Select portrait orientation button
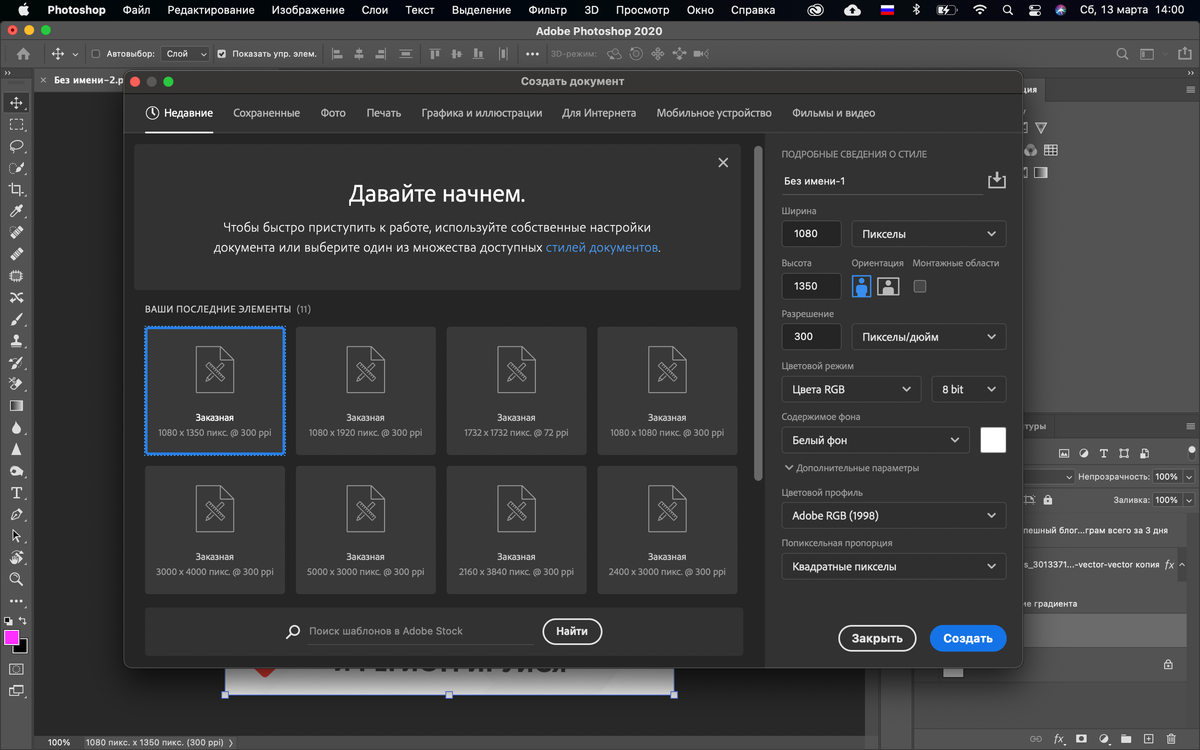This screenshot has width=1200, height=750. (861, 286)
